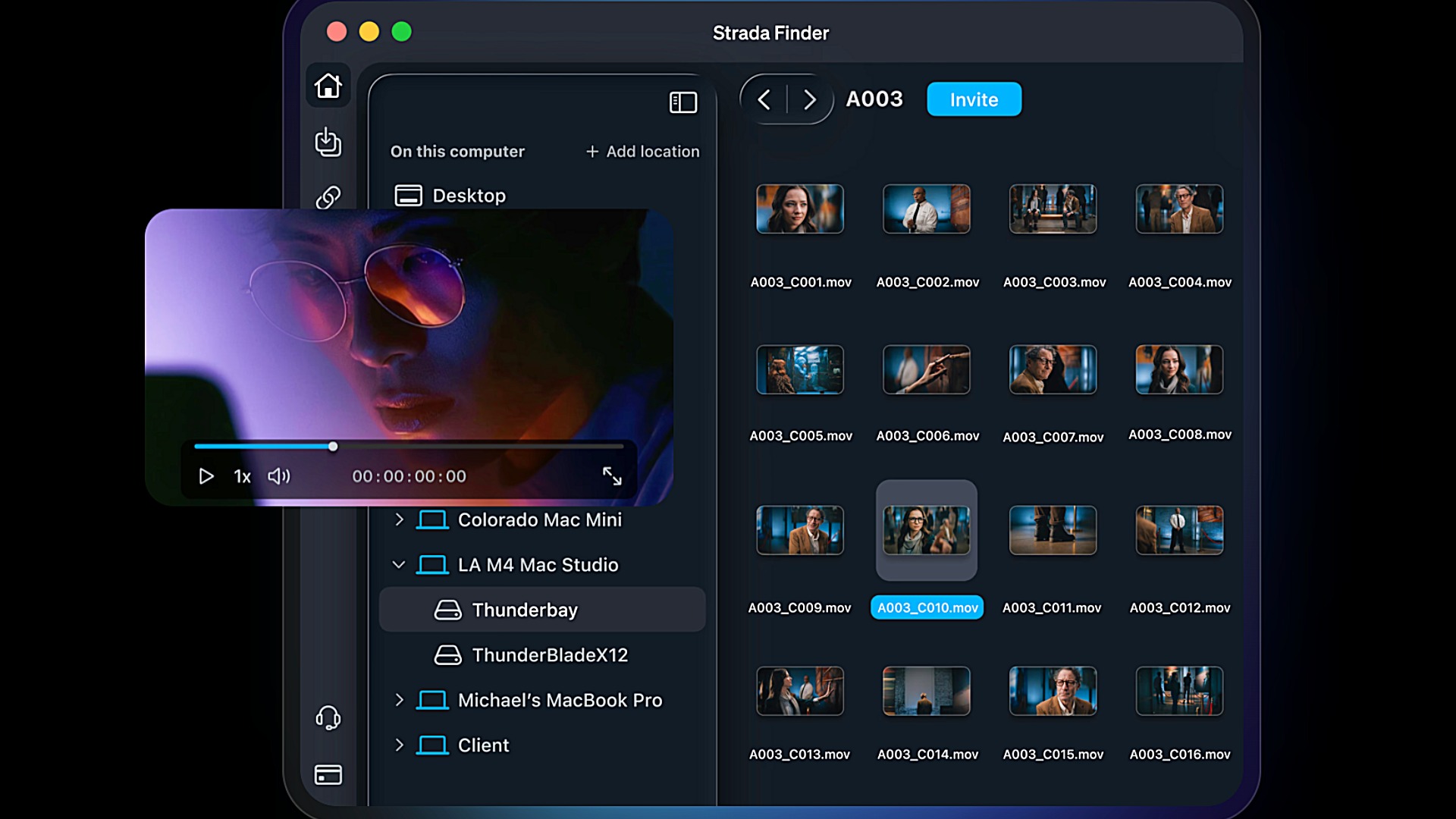Select the A003_C006.mov thumbnail

pyautogui.click(x=927, y=369)
